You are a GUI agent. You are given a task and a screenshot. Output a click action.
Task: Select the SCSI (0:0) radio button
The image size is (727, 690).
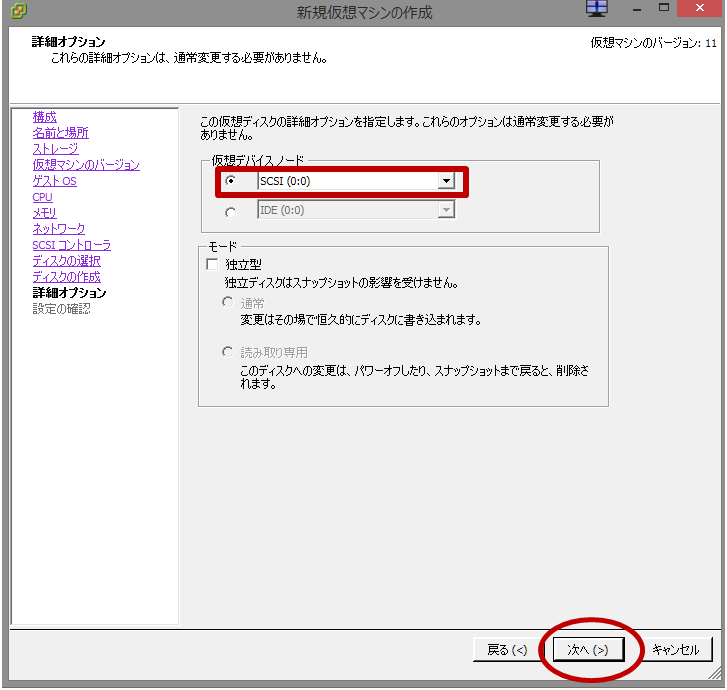(230, 180)
